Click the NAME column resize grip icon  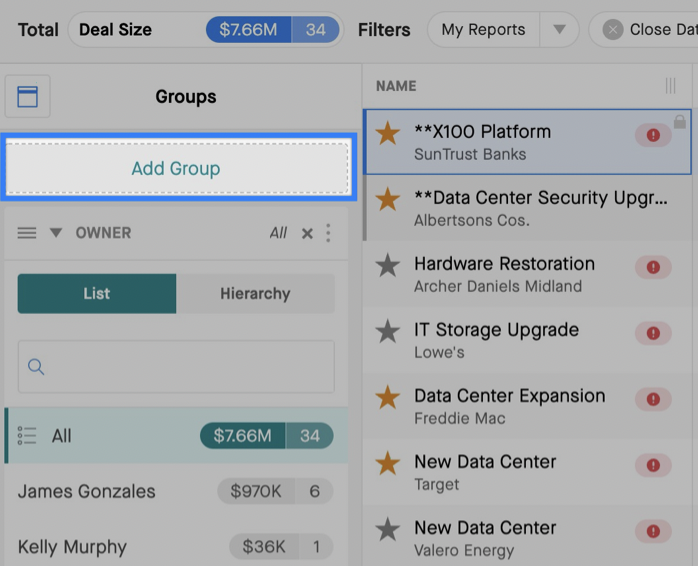pyautogui.click(x=670, y=86)
